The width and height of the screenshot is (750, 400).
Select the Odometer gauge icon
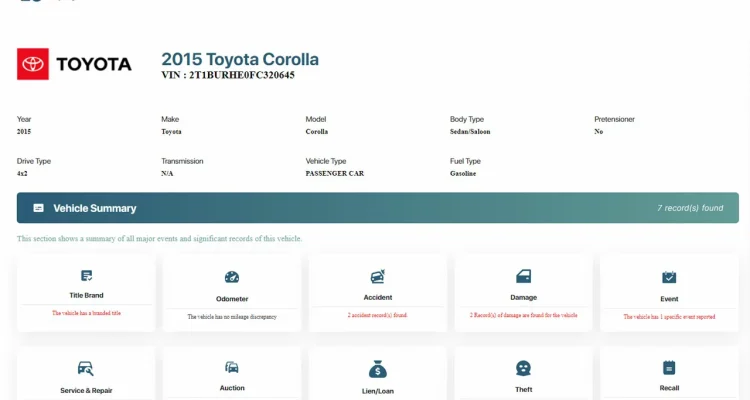click(x=232, y=277)
